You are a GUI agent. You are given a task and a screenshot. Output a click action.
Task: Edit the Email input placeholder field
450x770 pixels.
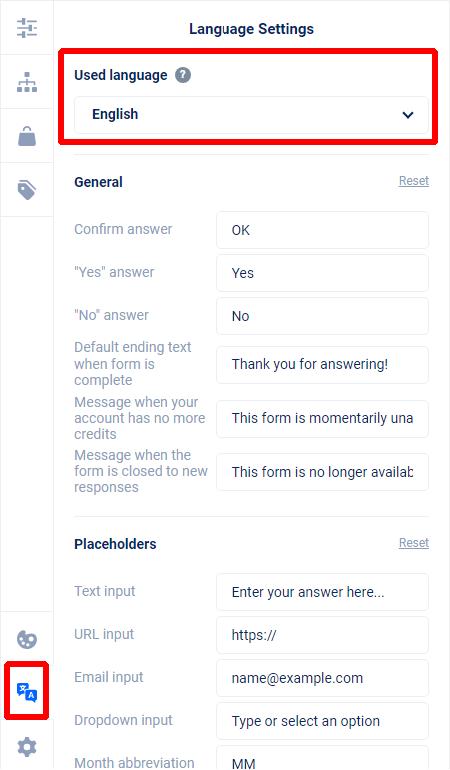coord(322,678)
